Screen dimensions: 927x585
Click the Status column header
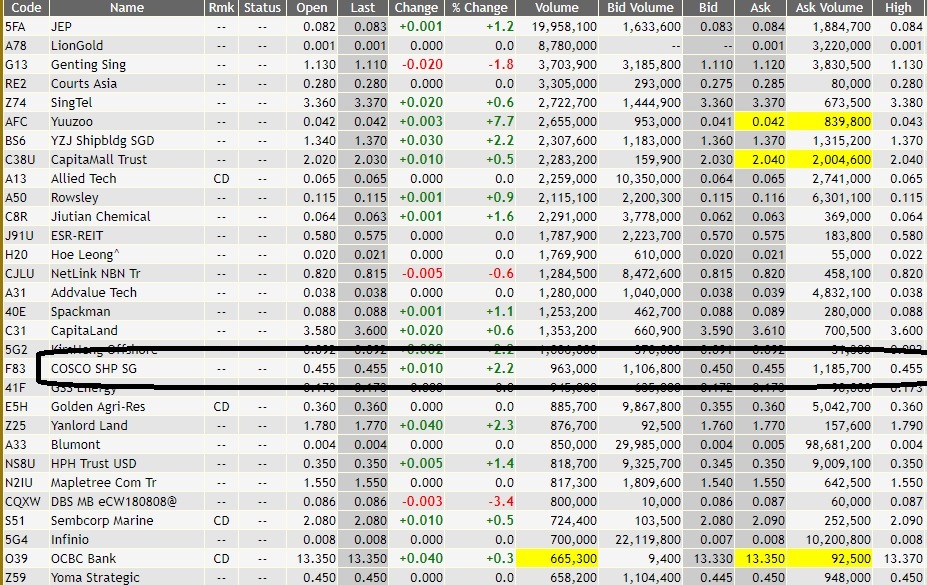click(x=262, y=8)
